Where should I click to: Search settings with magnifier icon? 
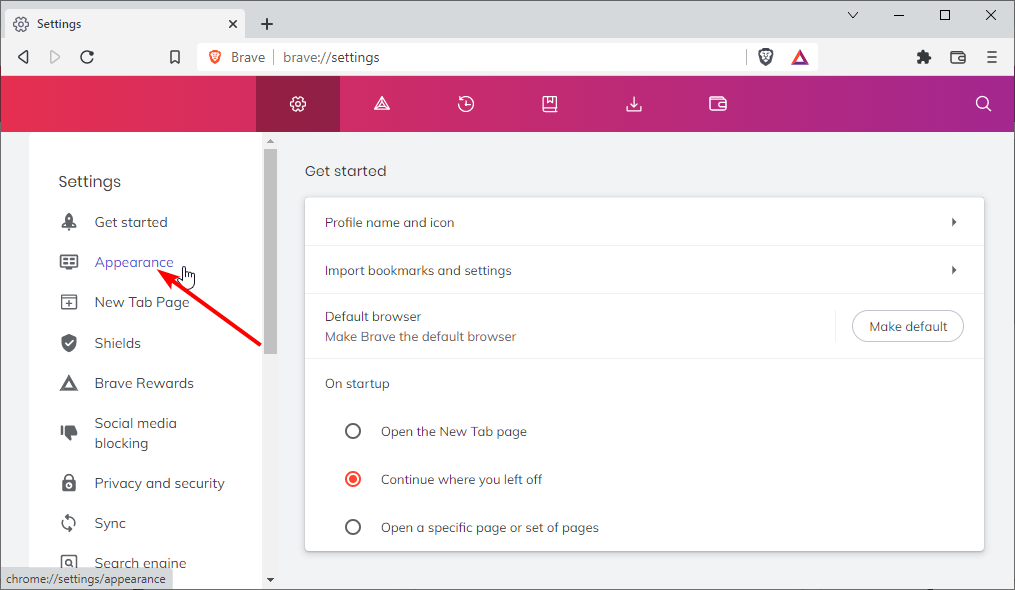coord(983,104)
